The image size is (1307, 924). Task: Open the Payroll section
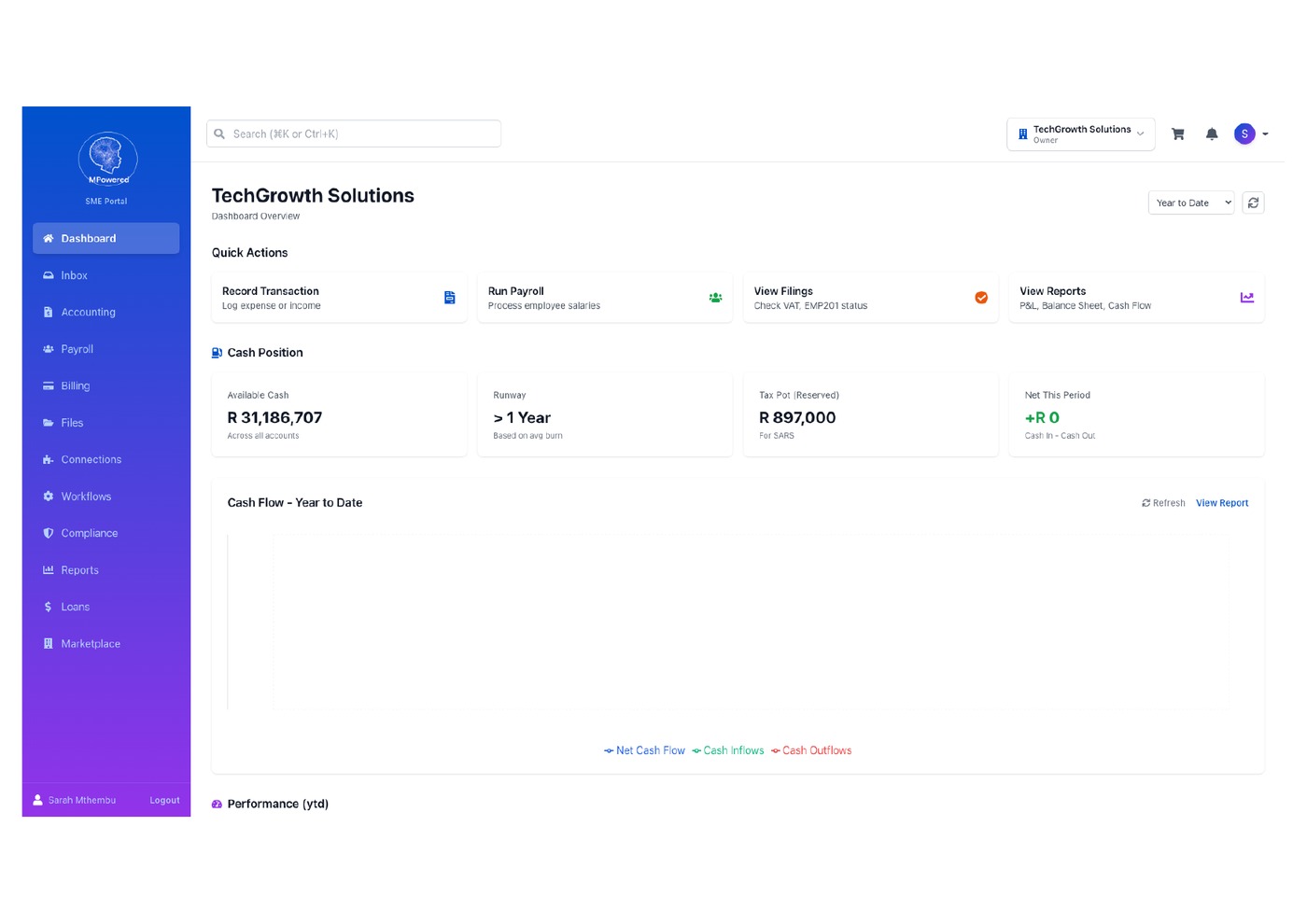pyautogui.click(x=77, y=348)
